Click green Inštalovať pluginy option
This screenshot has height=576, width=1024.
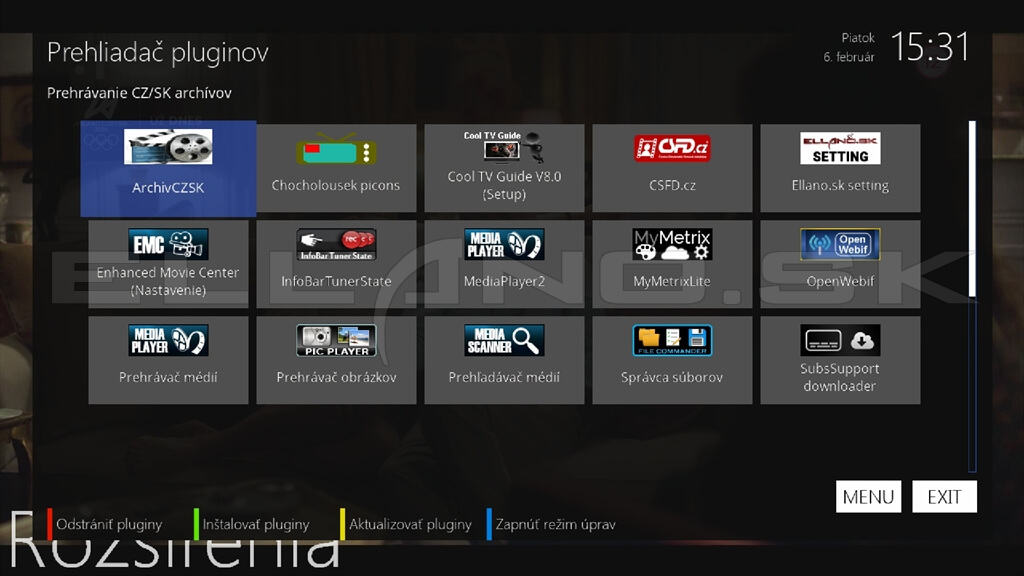pos(255,525)
